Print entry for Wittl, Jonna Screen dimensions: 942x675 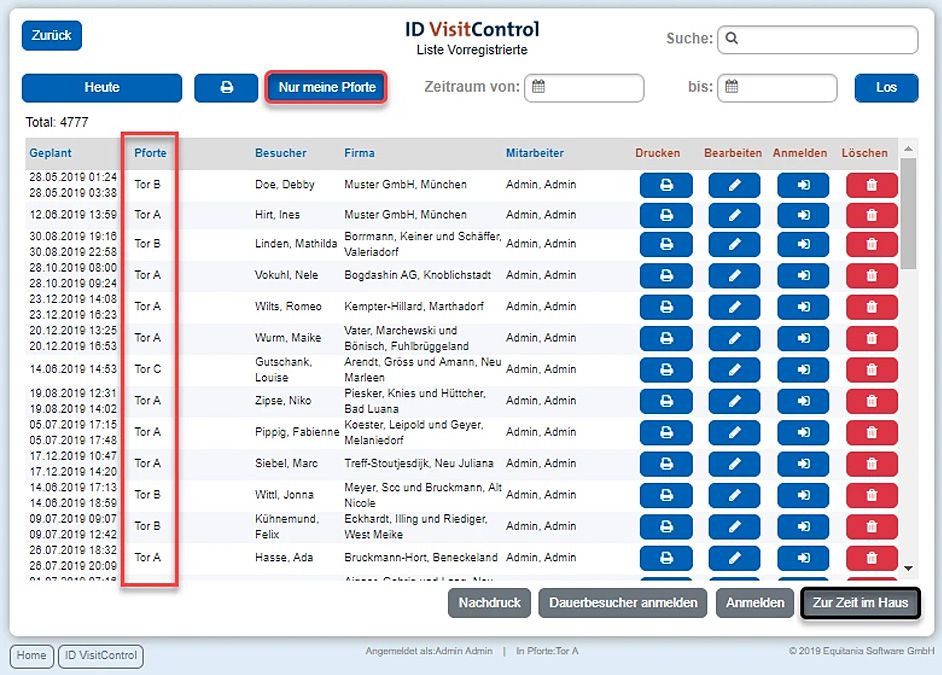tap(665, 495)
